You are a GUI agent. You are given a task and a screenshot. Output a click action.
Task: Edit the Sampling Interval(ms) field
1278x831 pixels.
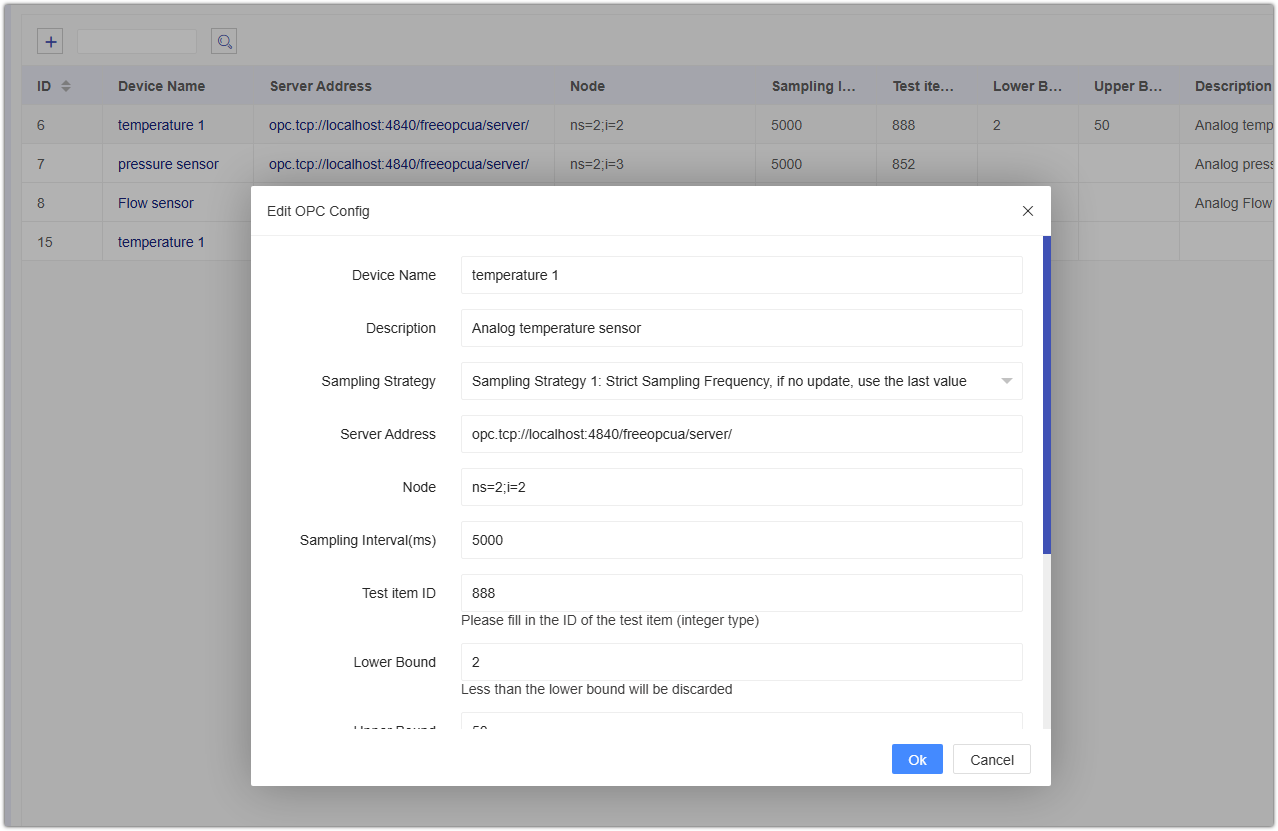(x=741, y=540)
